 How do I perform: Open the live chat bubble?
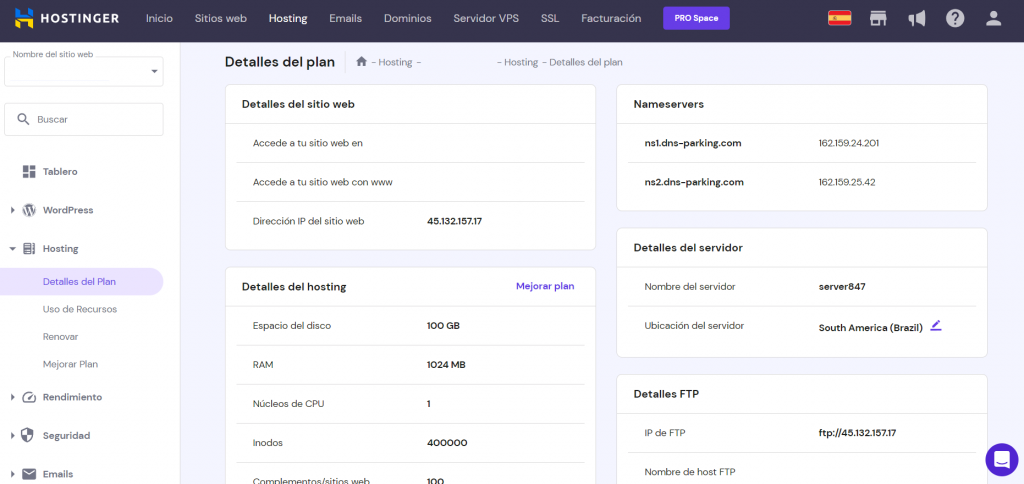tap(1001, 459)
